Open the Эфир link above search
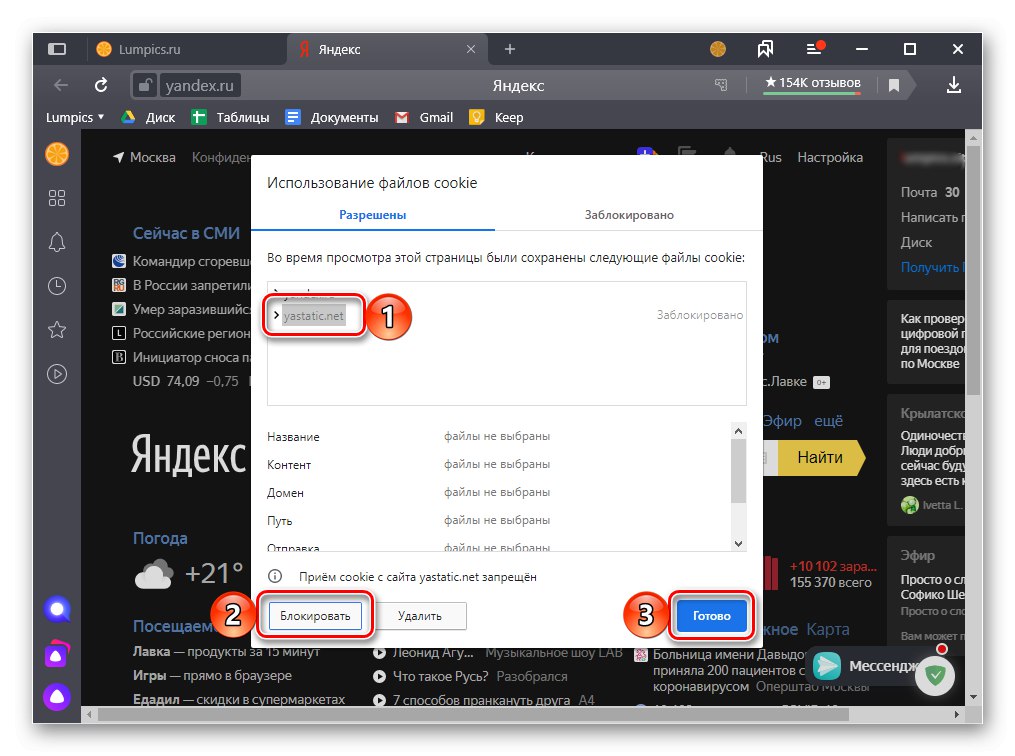 (782, 421)
